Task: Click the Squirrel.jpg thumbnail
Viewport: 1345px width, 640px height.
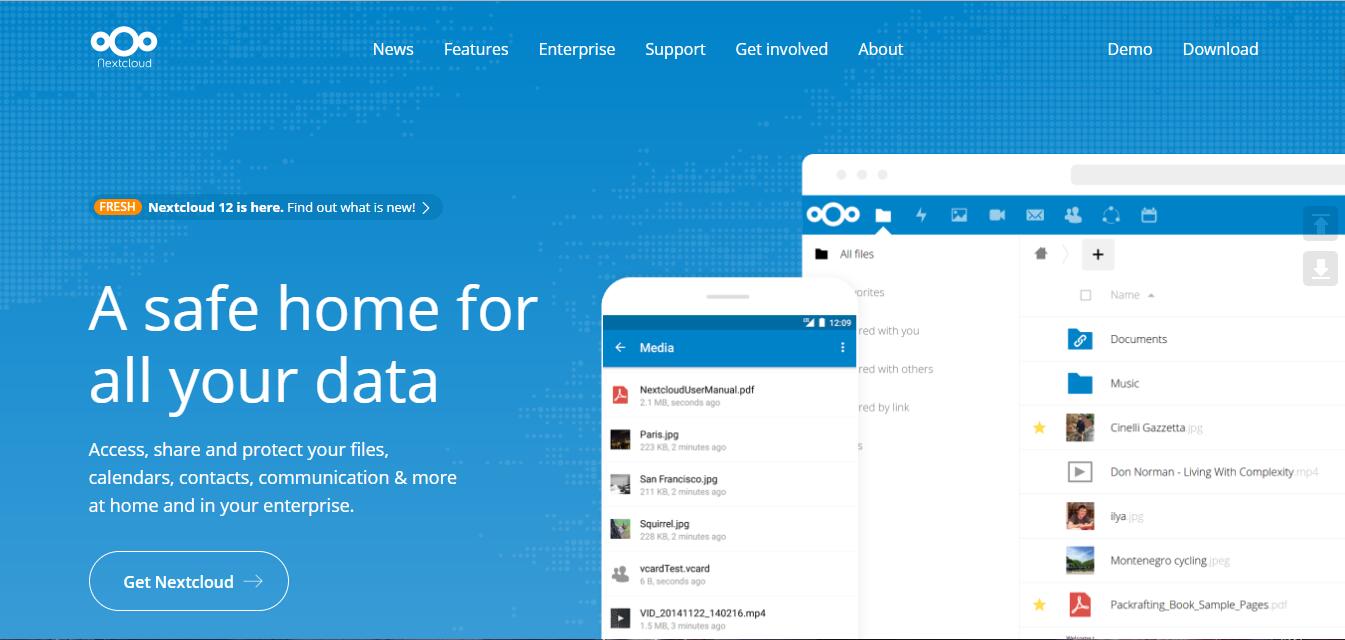Action: click(620, 529)
